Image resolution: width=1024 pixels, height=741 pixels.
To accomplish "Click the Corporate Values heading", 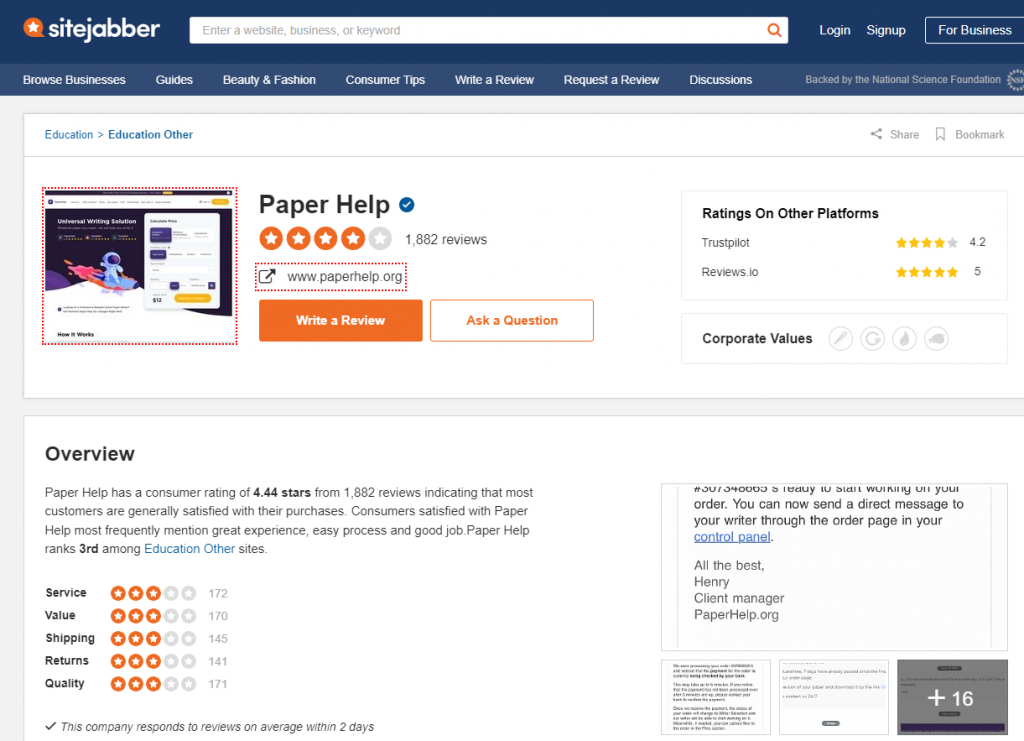I will pos(757,339).
